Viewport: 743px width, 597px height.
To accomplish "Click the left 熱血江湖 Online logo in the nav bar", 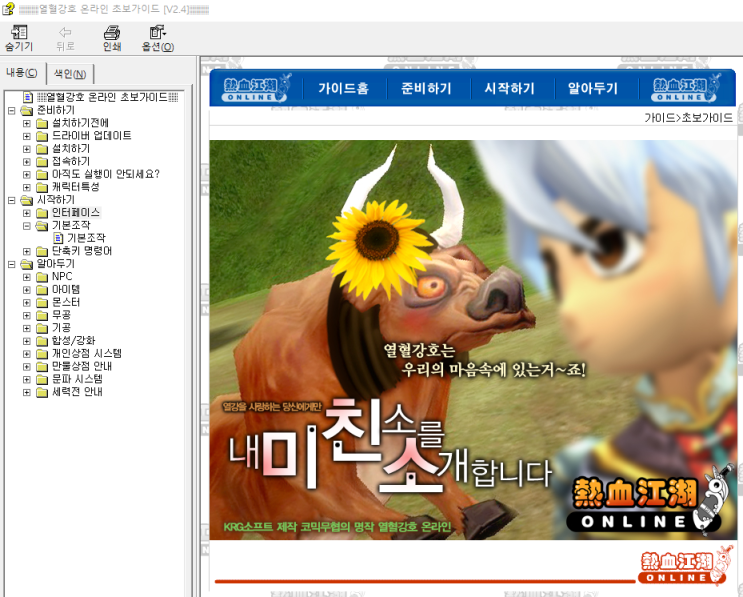I will [256, 88].
